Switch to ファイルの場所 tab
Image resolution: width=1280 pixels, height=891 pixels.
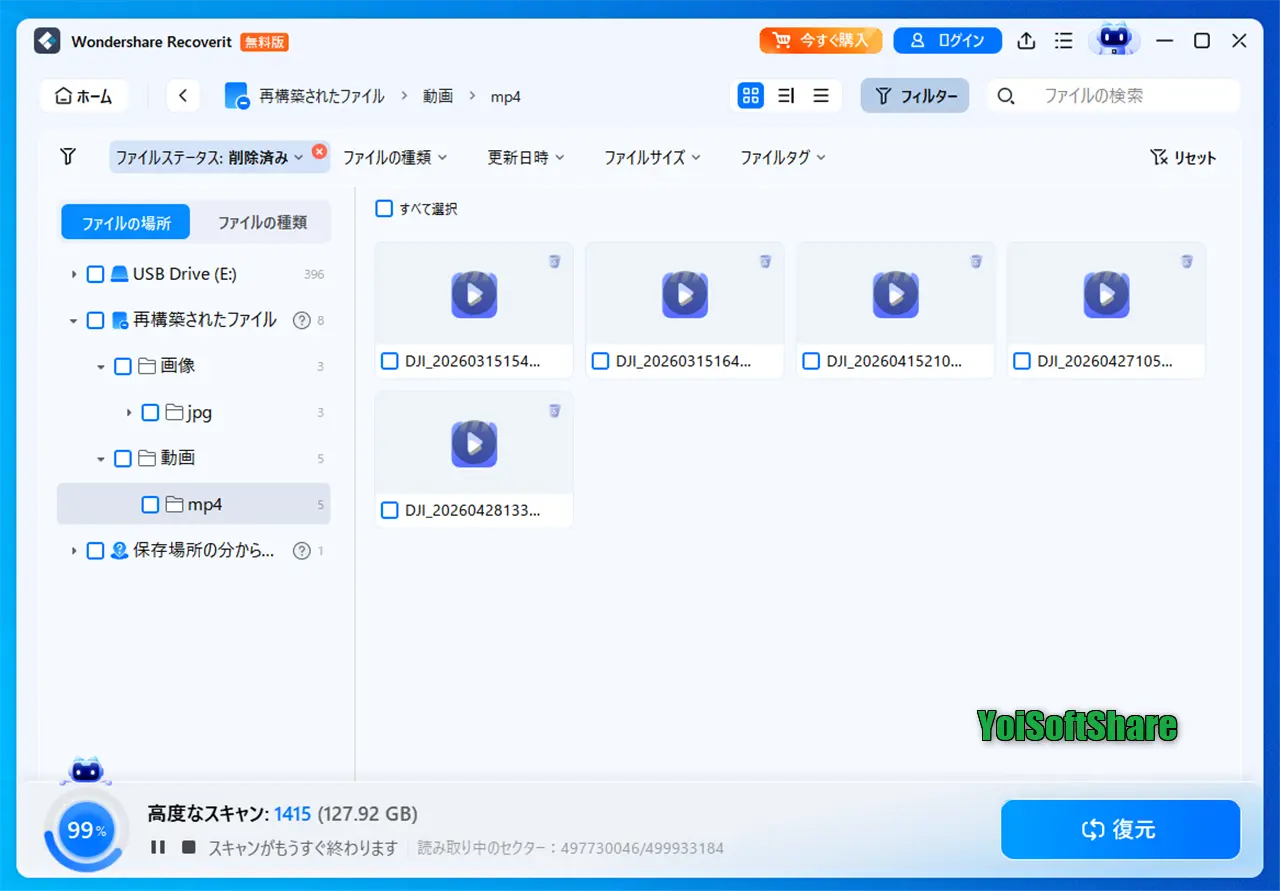coord(126,223)
